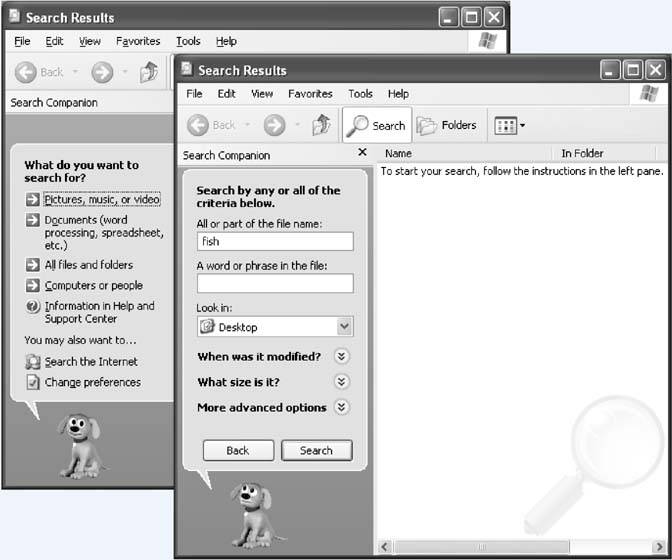Viewport: 672px width, 560px height.
Task: Open the Folders pane in front window
Action: point(447,126)
